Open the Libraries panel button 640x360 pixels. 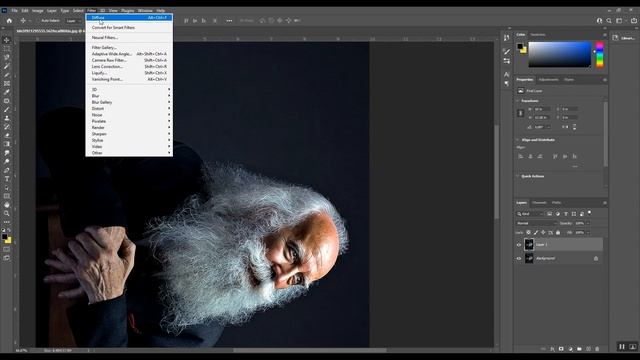click(x=624, y=38)
